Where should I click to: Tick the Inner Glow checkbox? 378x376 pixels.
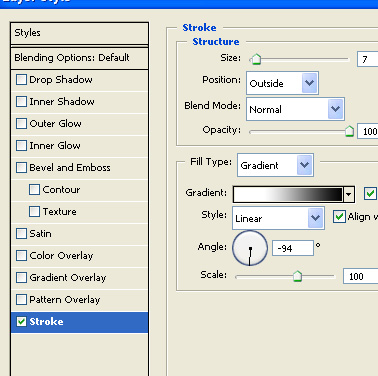pos(21,146)
